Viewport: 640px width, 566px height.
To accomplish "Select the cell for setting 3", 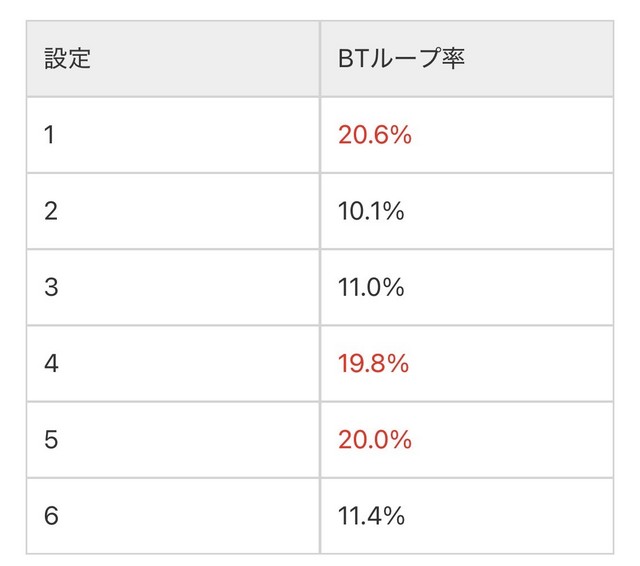I will pyautogui.click(x=51, y=287).
